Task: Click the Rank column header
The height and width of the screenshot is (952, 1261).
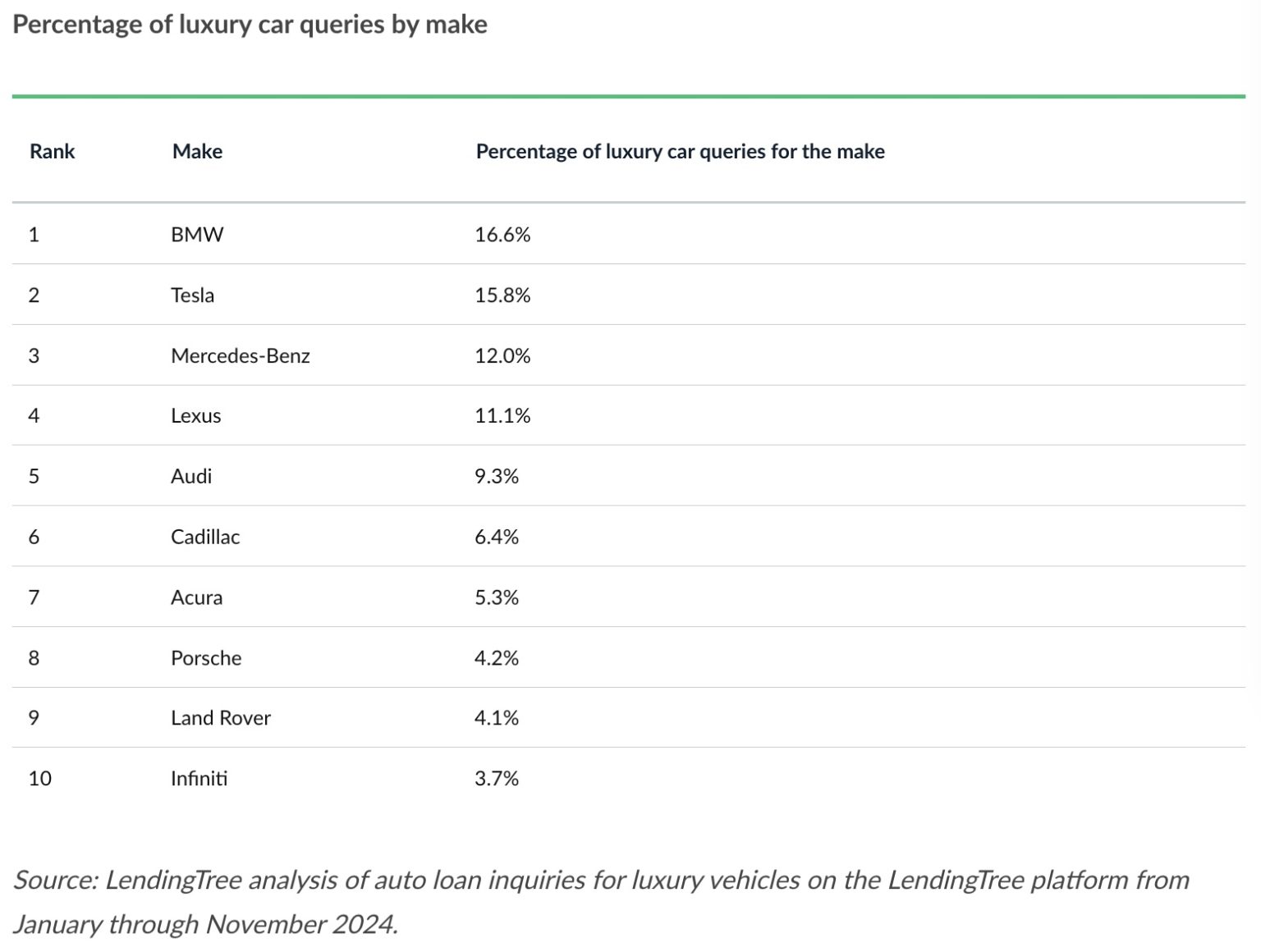Action: click(52, 152)
